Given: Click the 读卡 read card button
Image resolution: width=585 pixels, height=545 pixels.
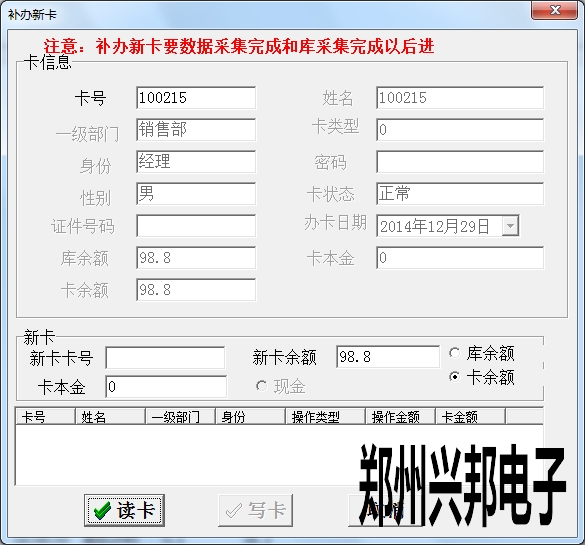Looking at the screenshot, I should [124, 510].
